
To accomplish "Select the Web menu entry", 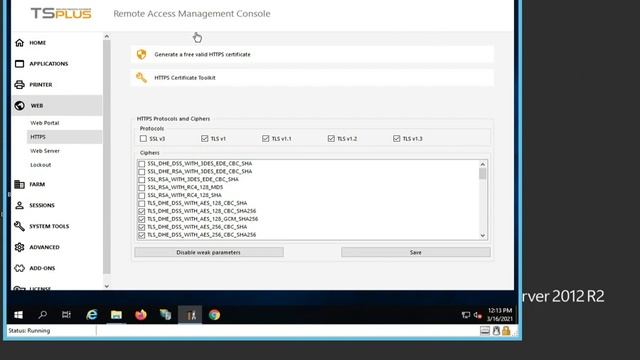I will click(x=57, y=106).
